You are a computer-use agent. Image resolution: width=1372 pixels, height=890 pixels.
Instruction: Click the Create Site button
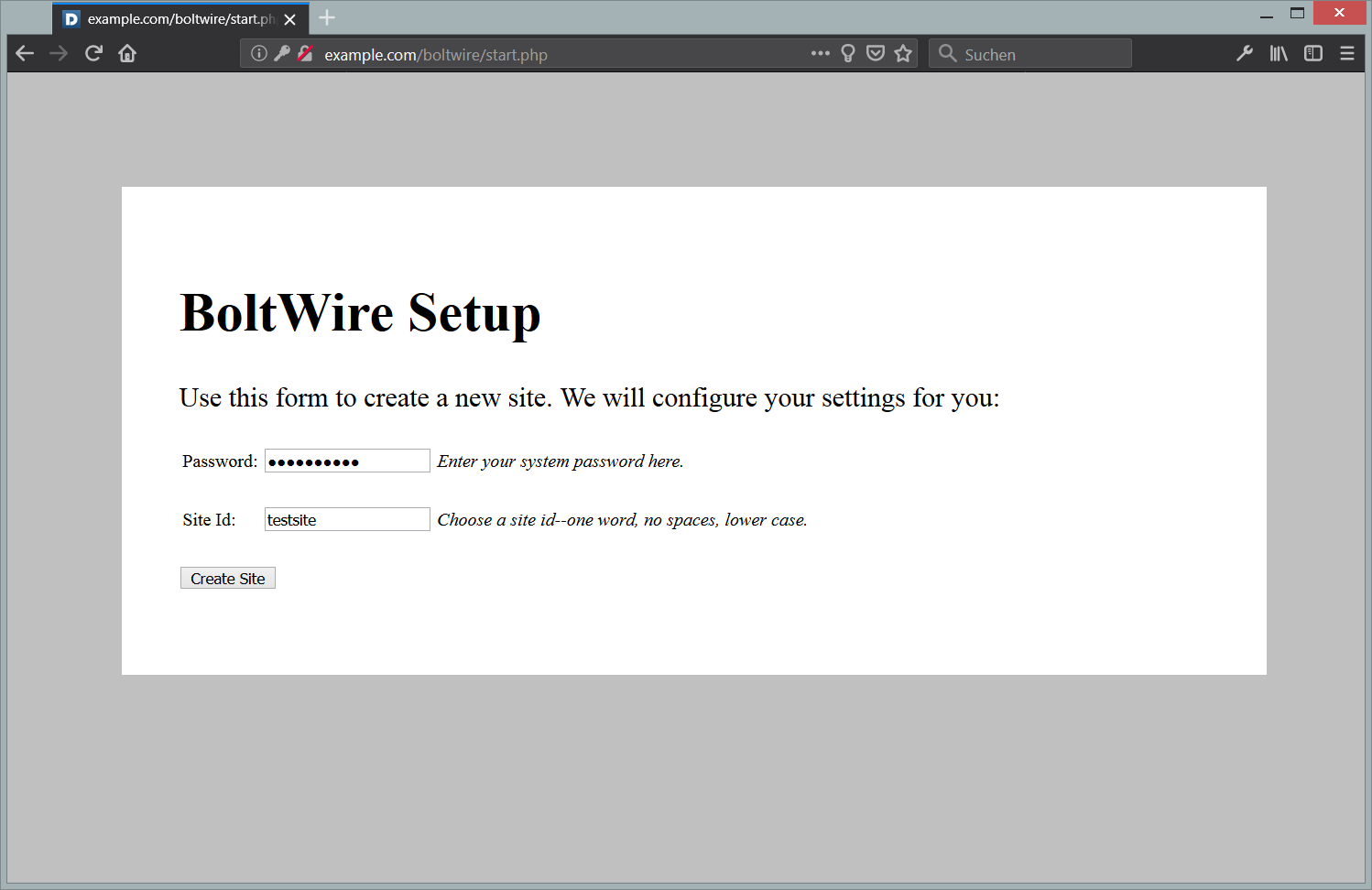click(x=228, y=579)
